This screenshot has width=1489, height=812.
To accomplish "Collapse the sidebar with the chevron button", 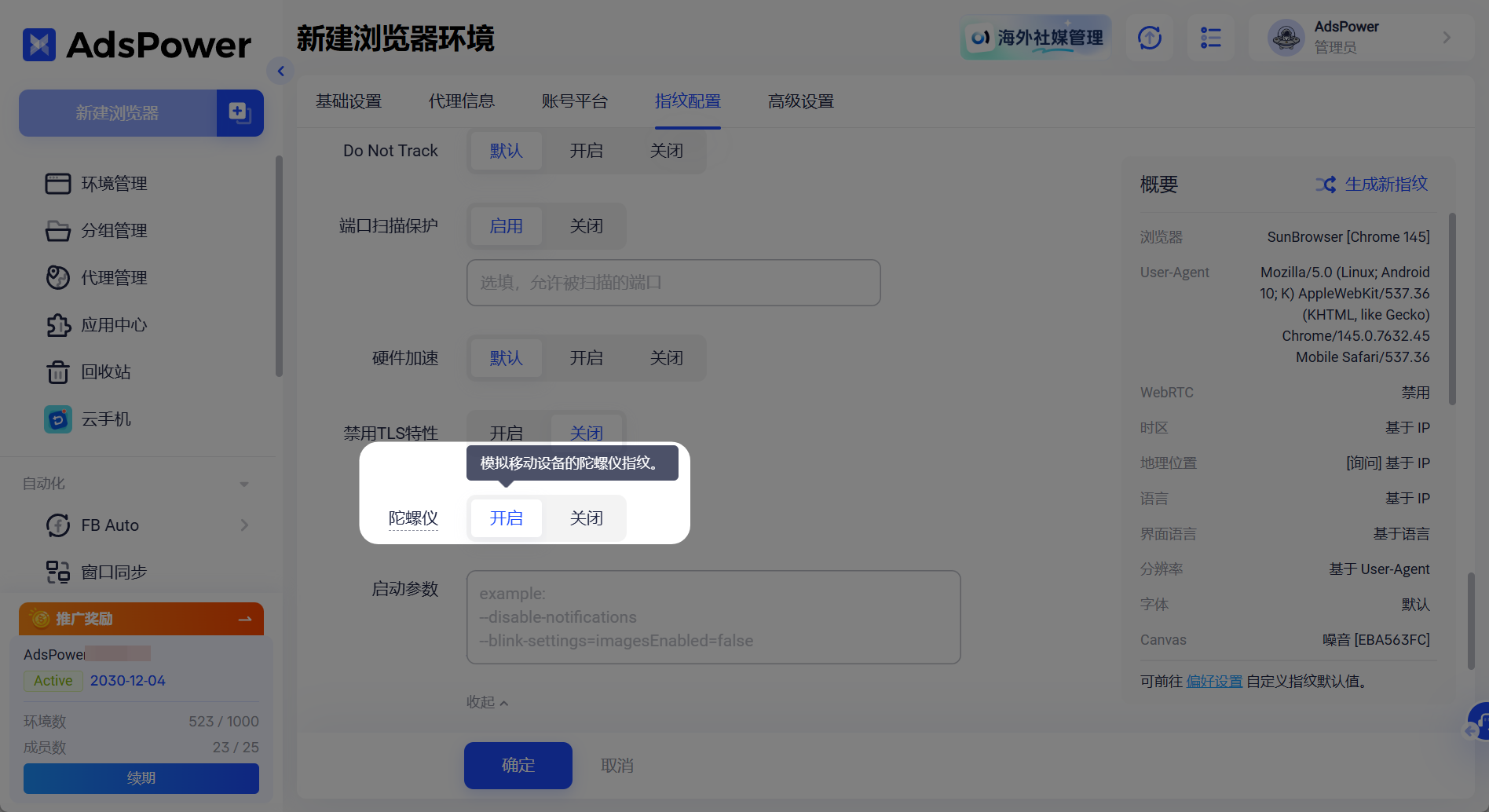I will click(x=280, y=71).
